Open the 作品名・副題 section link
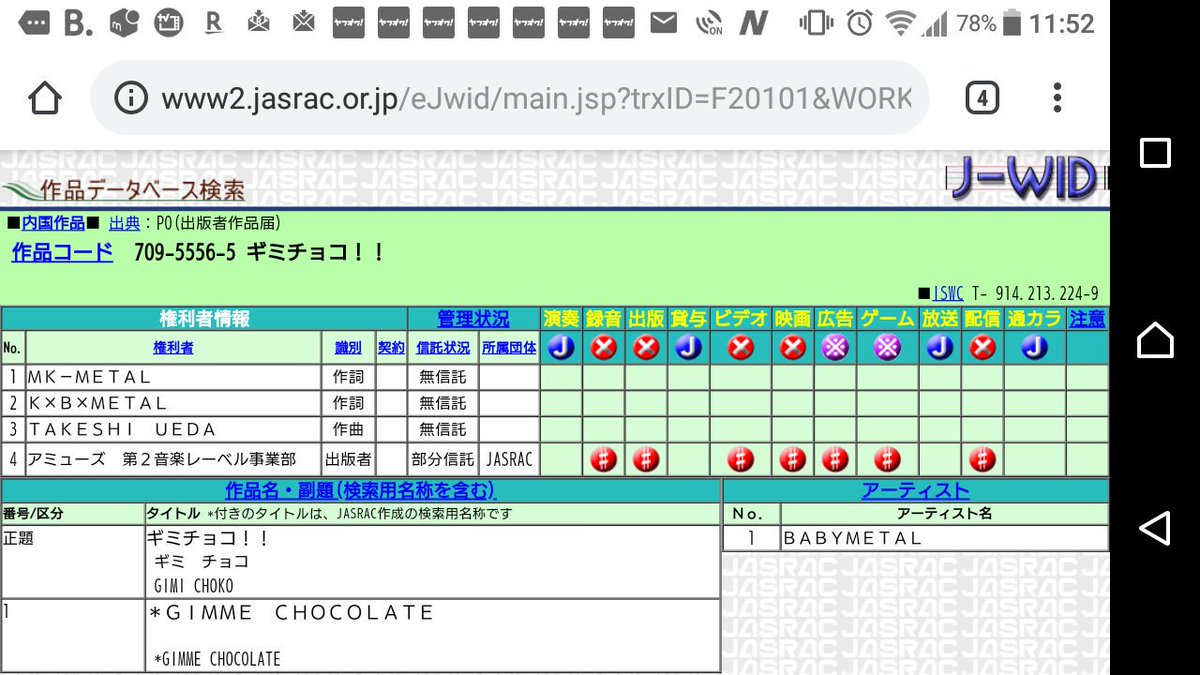This screenshot has width=1200, height=675. (x=361, y=490)
